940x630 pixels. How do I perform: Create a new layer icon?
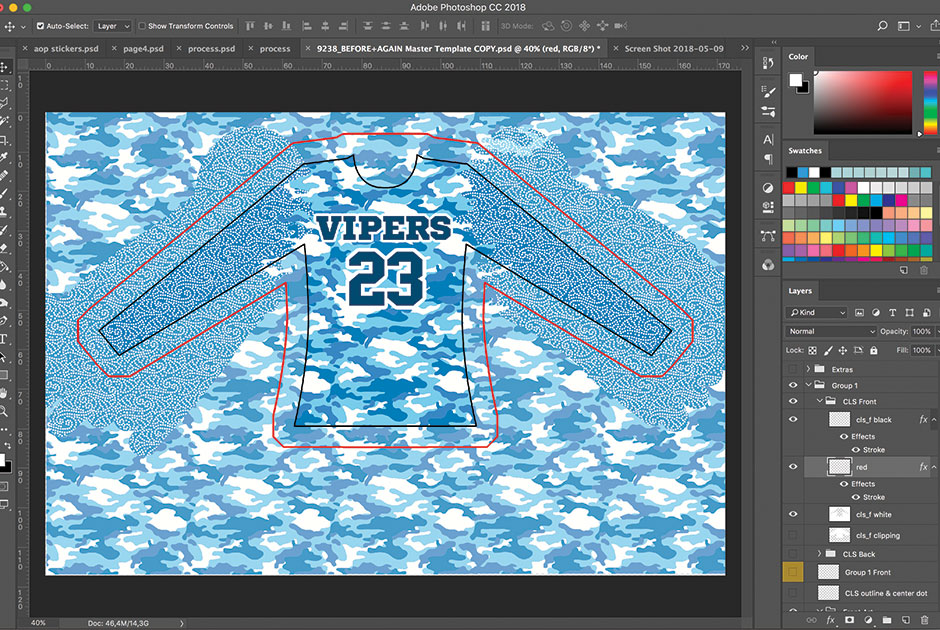905,620
